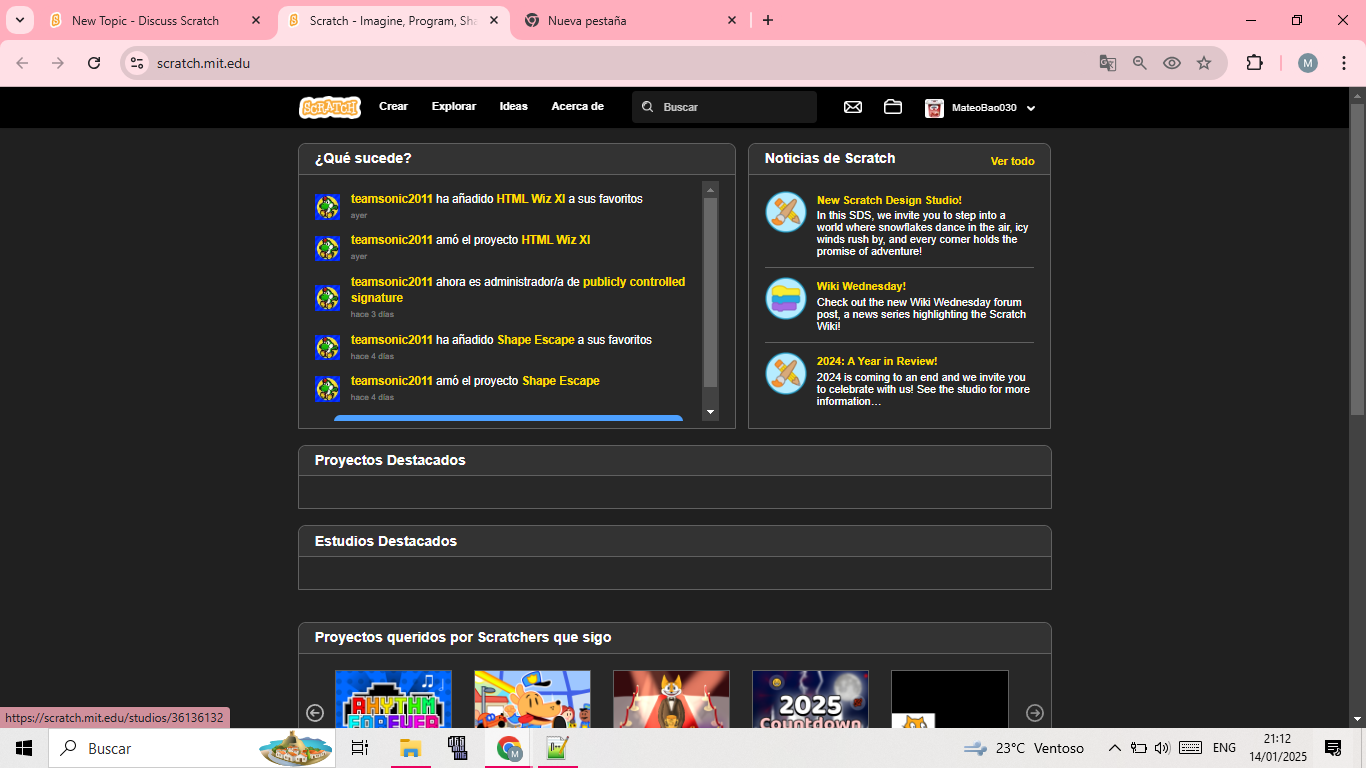This screenshot has width=1366, height=768.
Task: Click the Ver todo news link
Action: [x=1012, y=161]
